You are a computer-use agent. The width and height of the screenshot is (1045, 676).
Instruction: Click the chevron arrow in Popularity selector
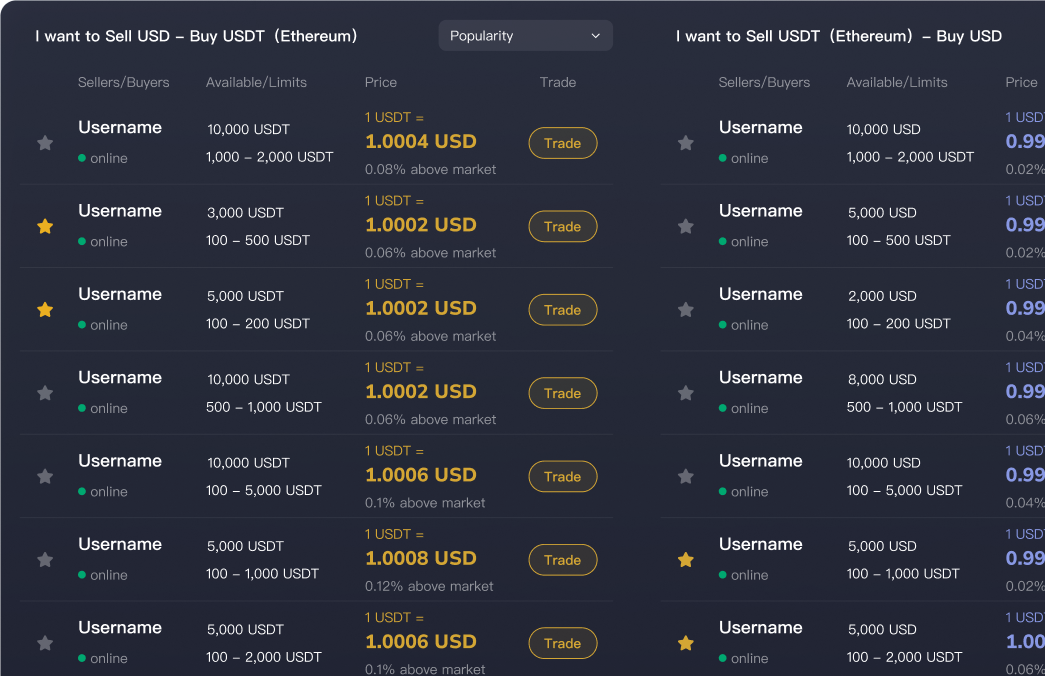[x=596, y=36]
